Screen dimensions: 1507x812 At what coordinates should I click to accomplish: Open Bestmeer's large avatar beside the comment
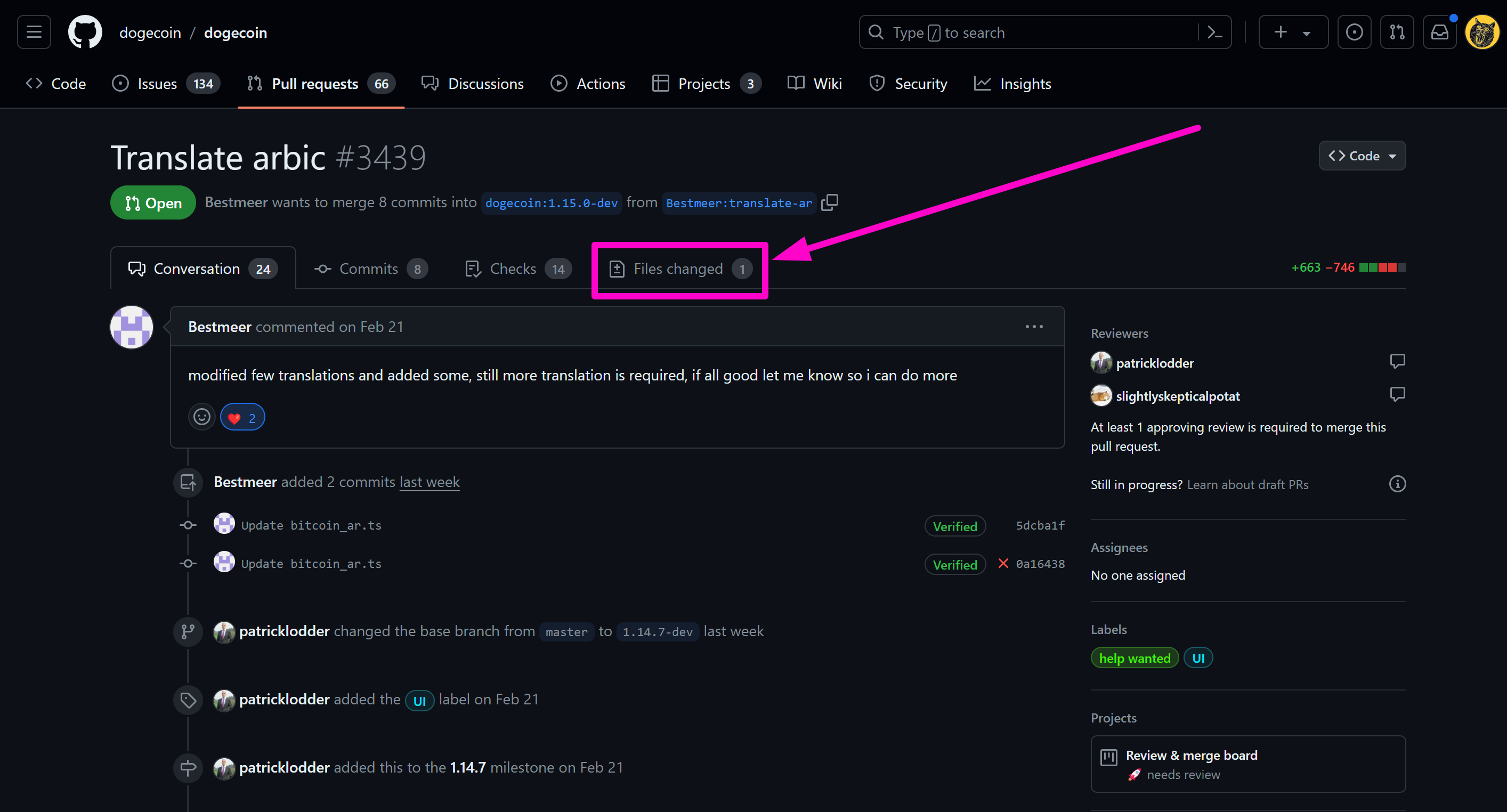(132, 327)
